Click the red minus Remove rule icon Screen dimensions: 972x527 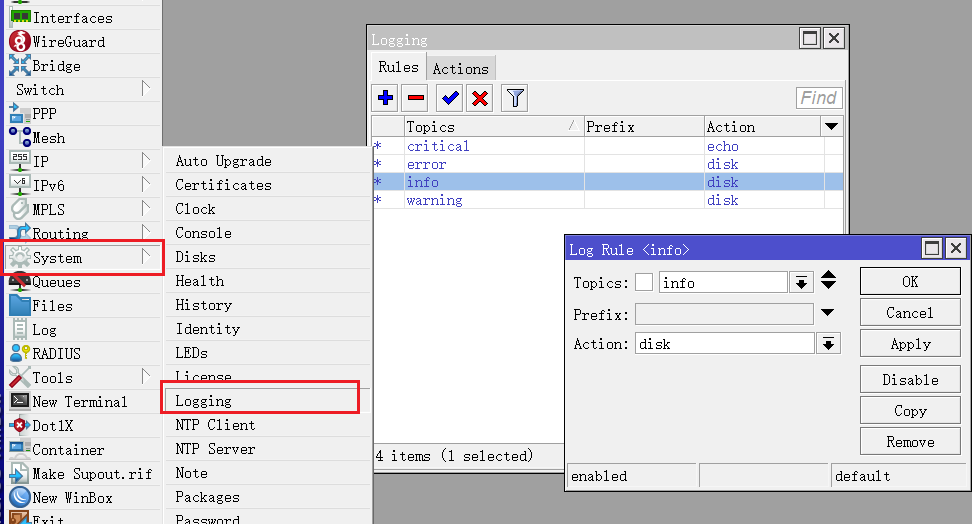tap(416, 98)
